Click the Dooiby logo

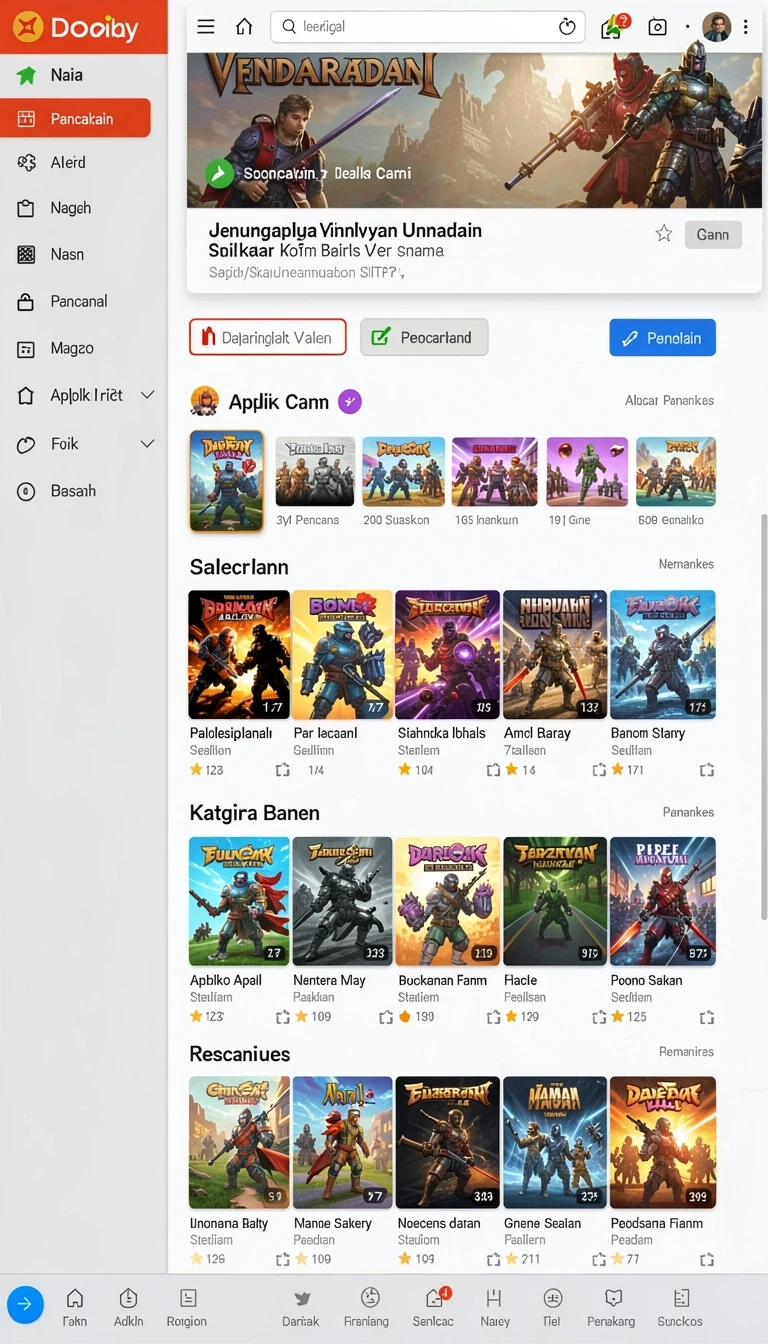coord(76,27)
